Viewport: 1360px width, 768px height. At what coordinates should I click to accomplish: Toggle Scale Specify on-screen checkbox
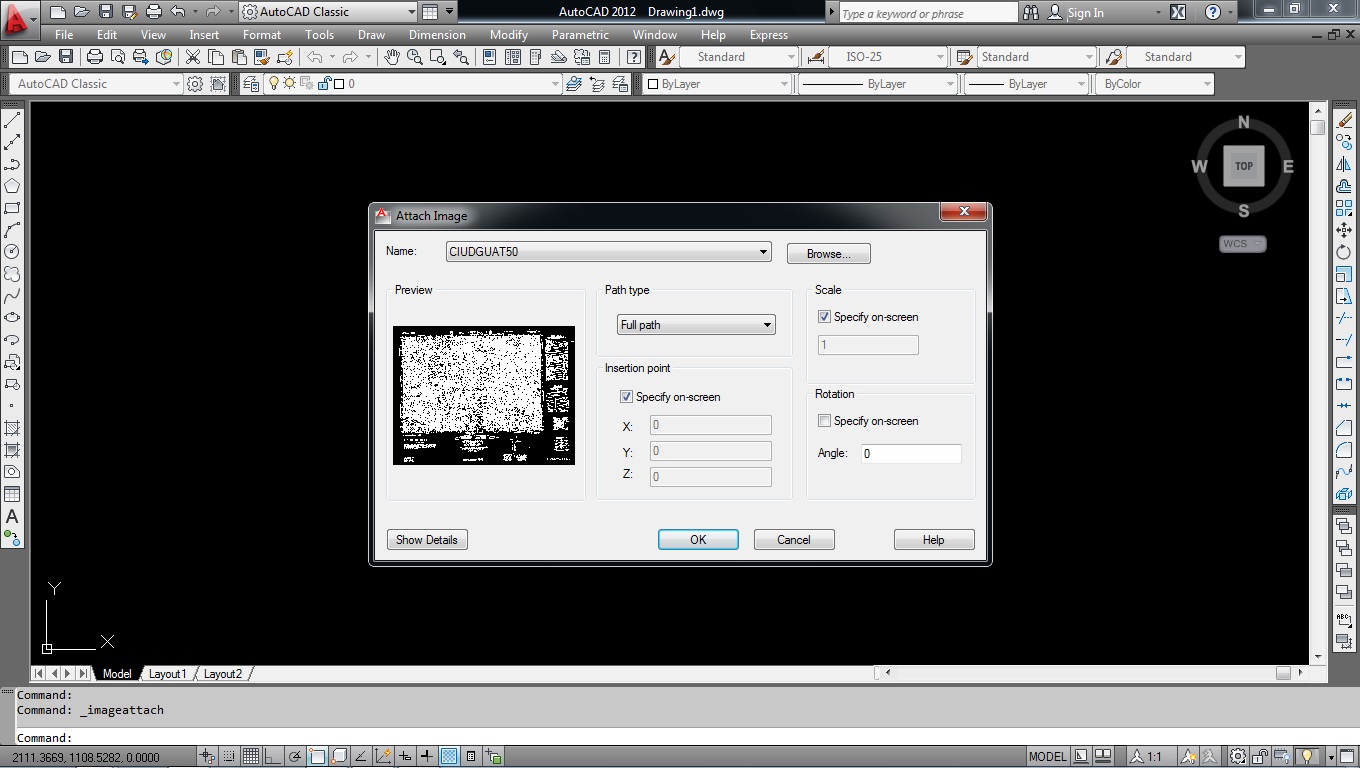pos(824,317)
